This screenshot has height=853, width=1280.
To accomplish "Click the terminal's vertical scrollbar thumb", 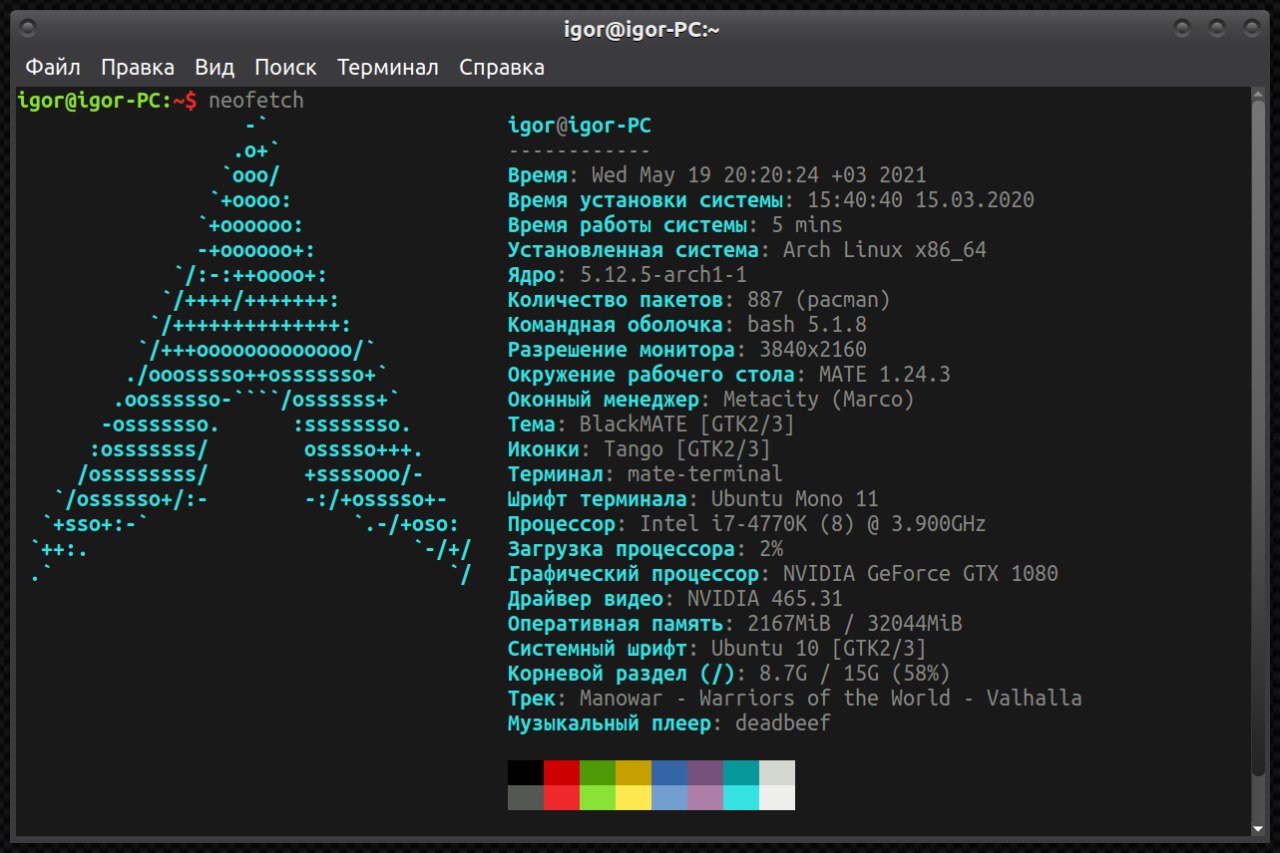I will coord(1258,440).
